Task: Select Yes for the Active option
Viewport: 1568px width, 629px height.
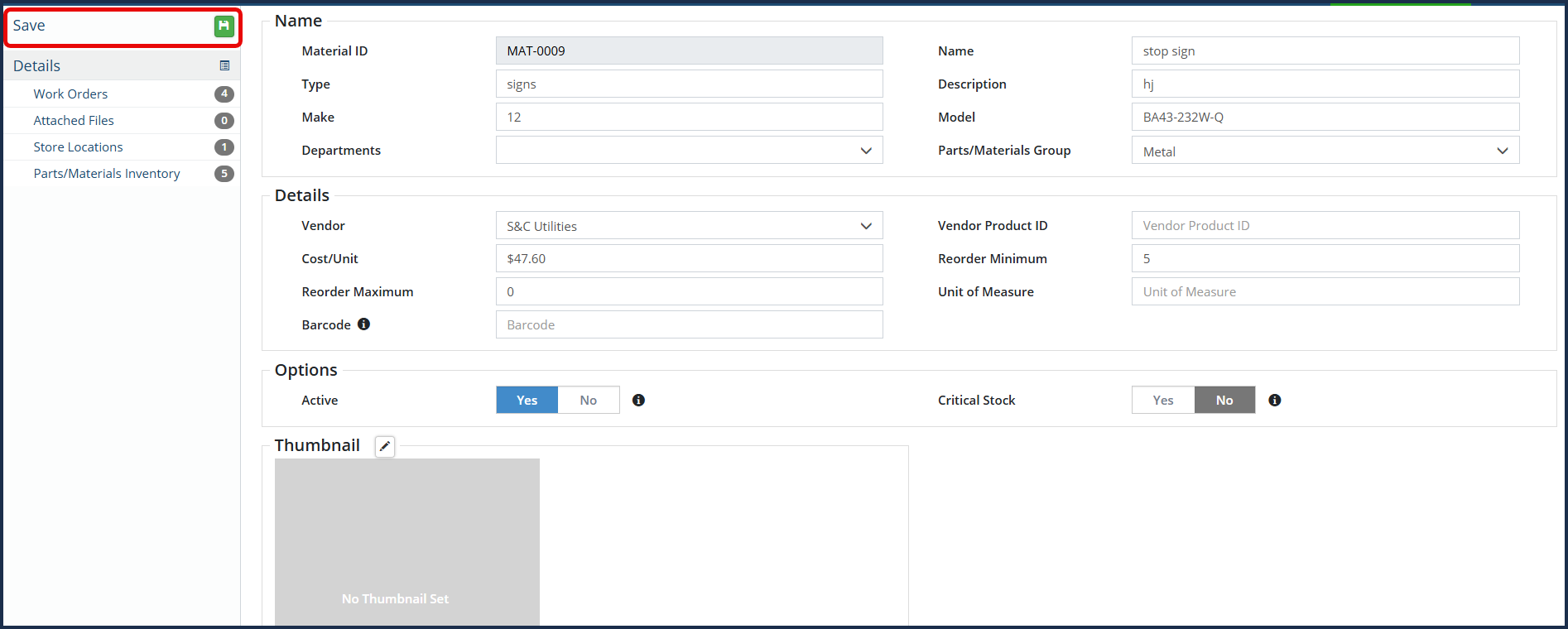Action: click(527, 401)
